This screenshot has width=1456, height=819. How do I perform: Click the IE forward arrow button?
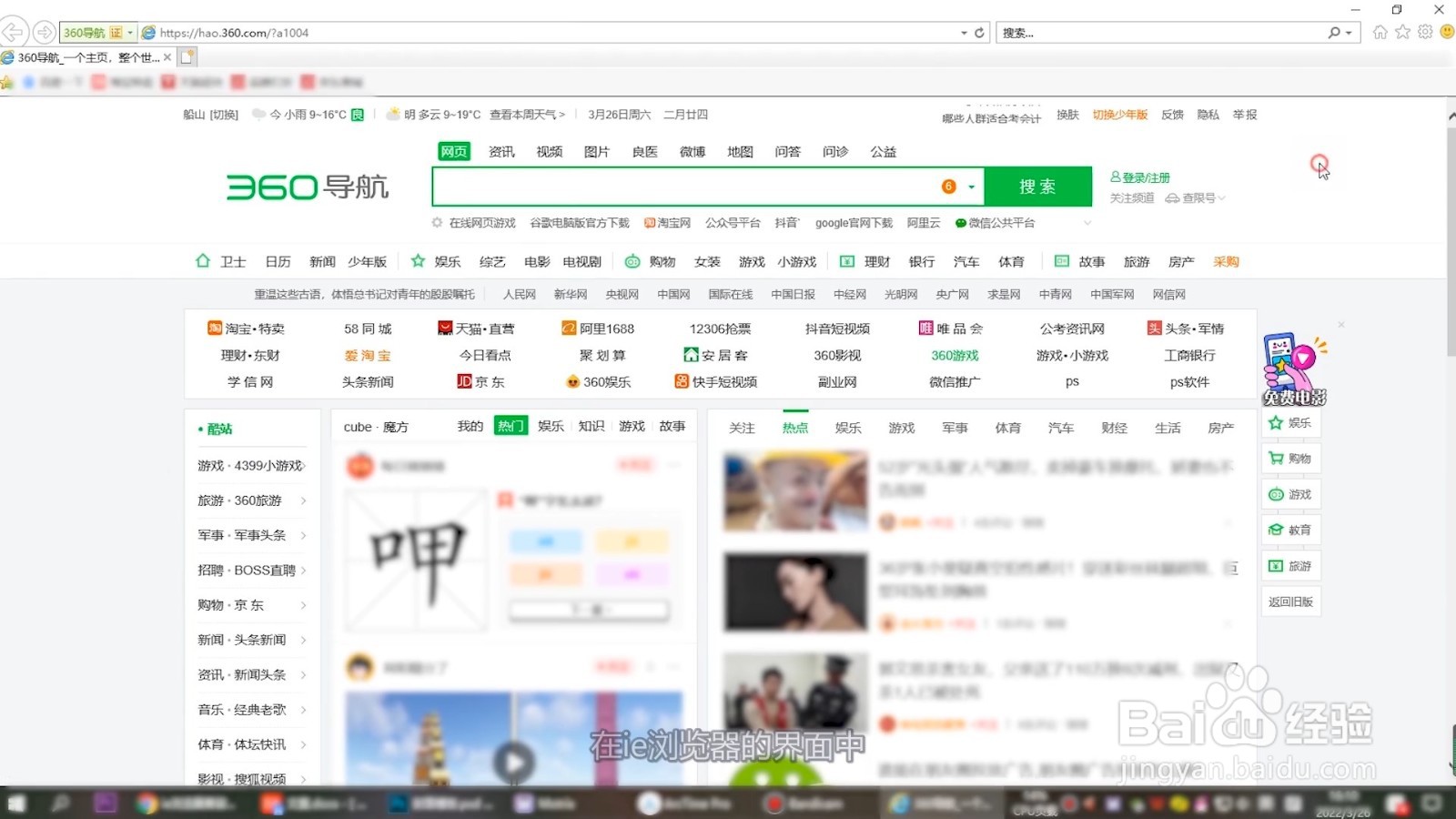[x=44, y=33]
